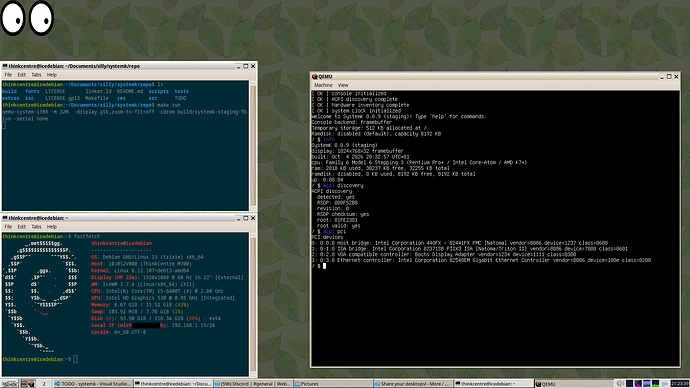Viewport: 690px width, 388px height.
Task: Switch to thinkcentre@icedebian ~/Docu... taskbar item
Action: click(173, 384)
